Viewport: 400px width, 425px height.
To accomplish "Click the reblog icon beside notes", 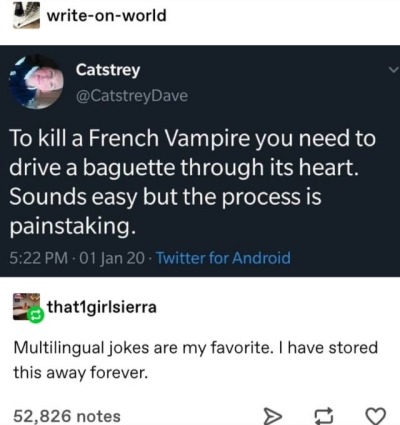I will click(324, 416).
